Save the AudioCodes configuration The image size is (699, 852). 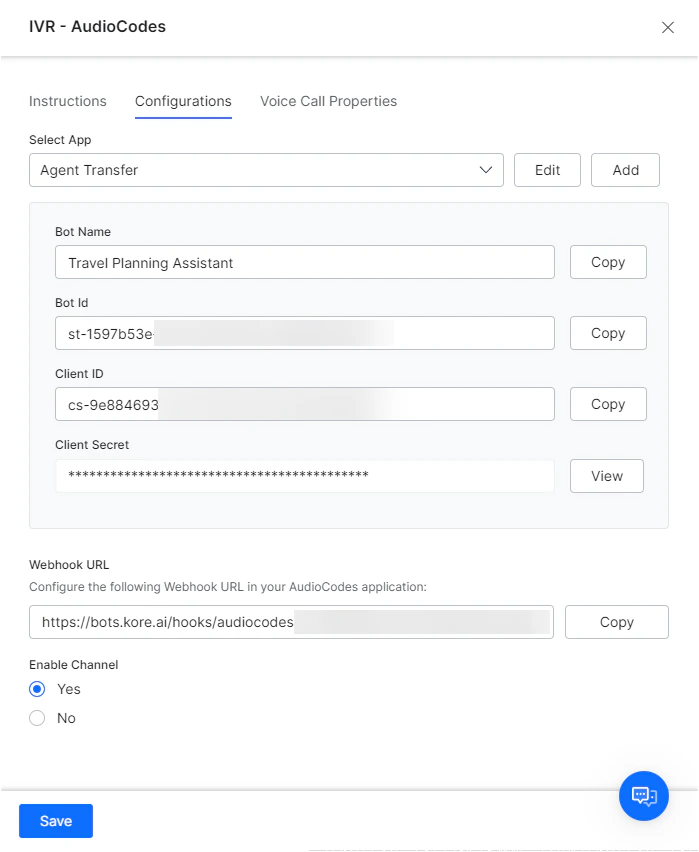click(55, 820)
